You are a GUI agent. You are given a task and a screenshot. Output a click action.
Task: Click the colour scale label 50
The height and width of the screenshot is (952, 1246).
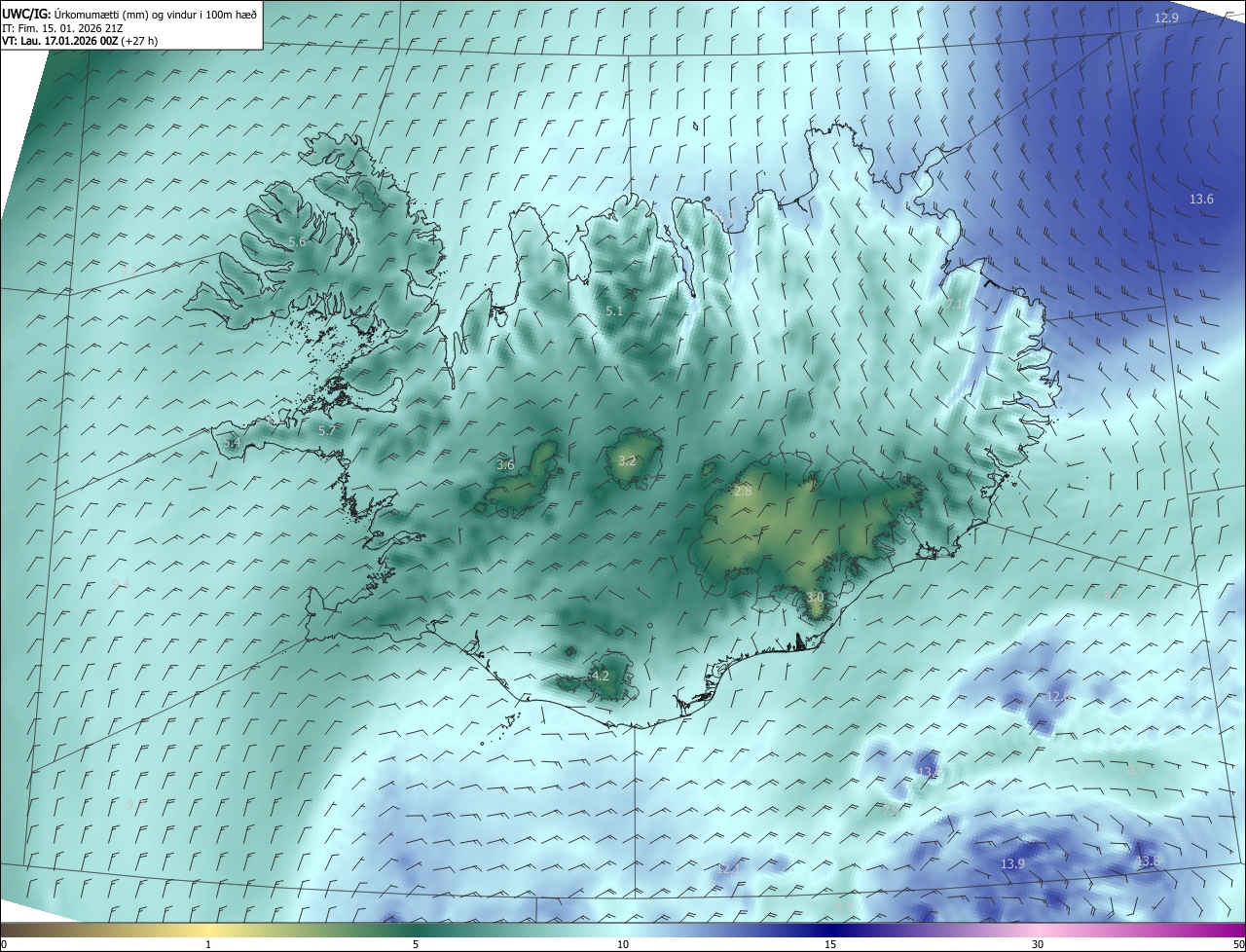coord(1238,945)
